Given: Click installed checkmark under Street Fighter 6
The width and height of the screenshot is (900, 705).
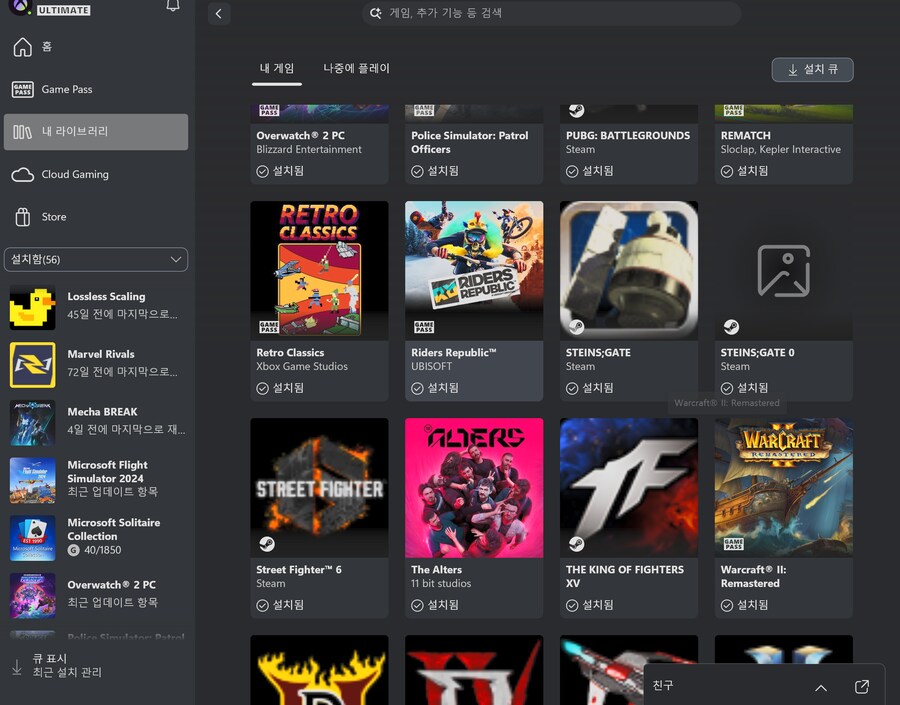Looking at the screenshot, I should pyautogui.click(x=262, y=606).
